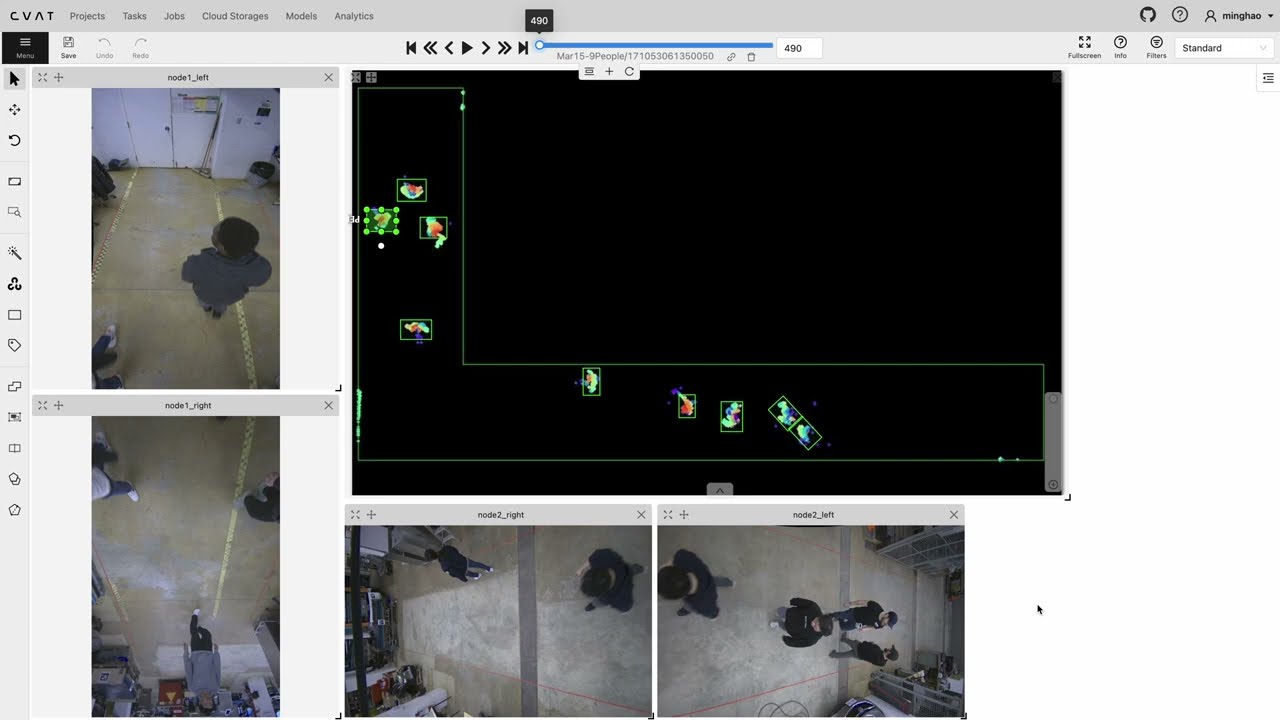Click the canvas reload icon
1280x720 pixels.
coord(629,71)
